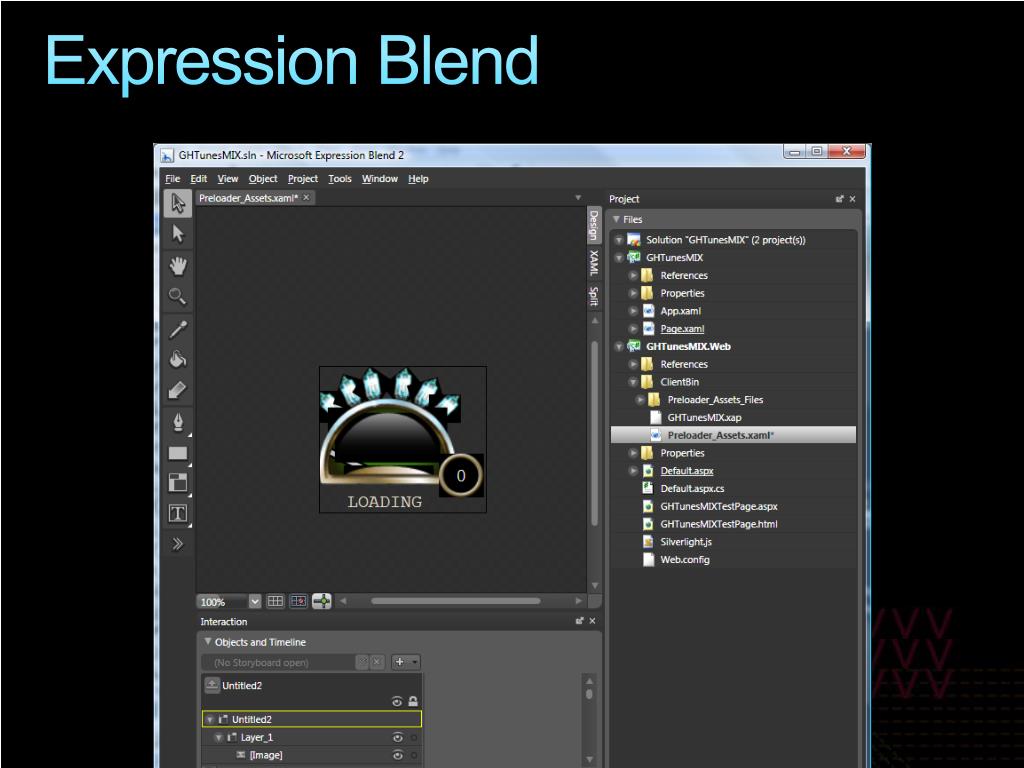
Task: Open the Object menu
Action: pyautogui.click(x=263, y=178)
